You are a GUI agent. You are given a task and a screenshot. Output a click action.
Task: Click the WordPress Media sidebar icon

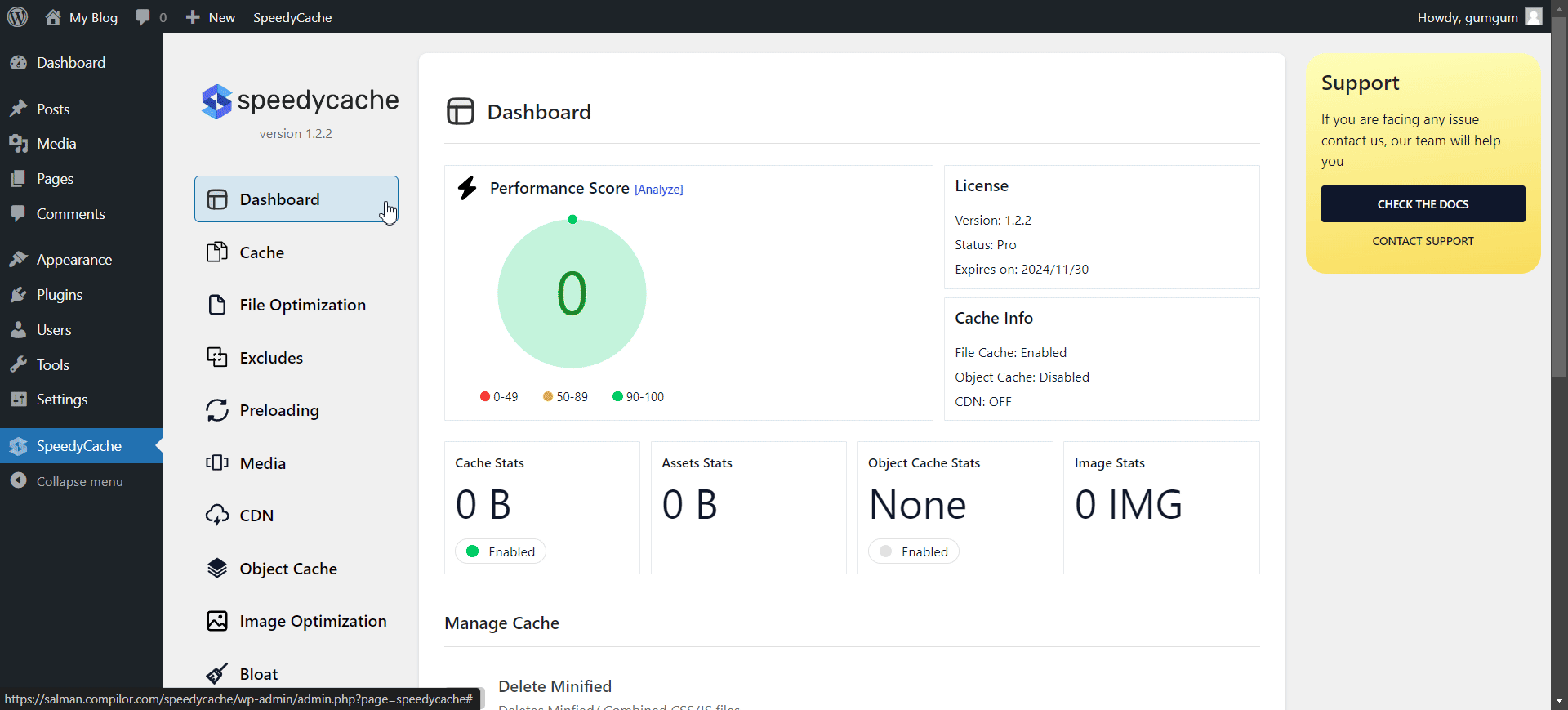pyautogui.click(x=18, y=144)
